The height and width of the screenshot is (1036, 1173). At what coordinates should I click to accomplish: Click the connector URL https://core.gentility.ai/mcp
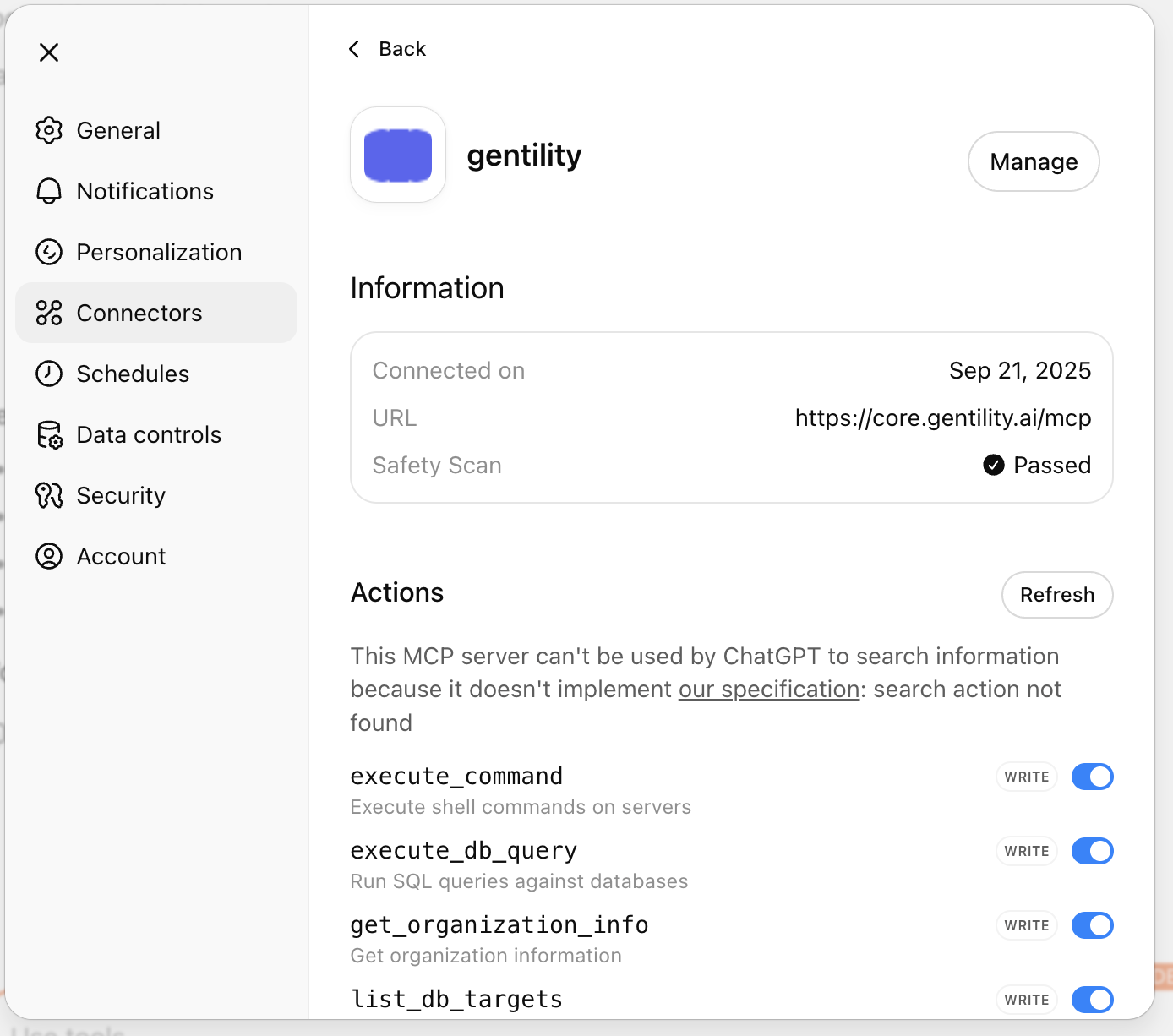tap(942, 418)
